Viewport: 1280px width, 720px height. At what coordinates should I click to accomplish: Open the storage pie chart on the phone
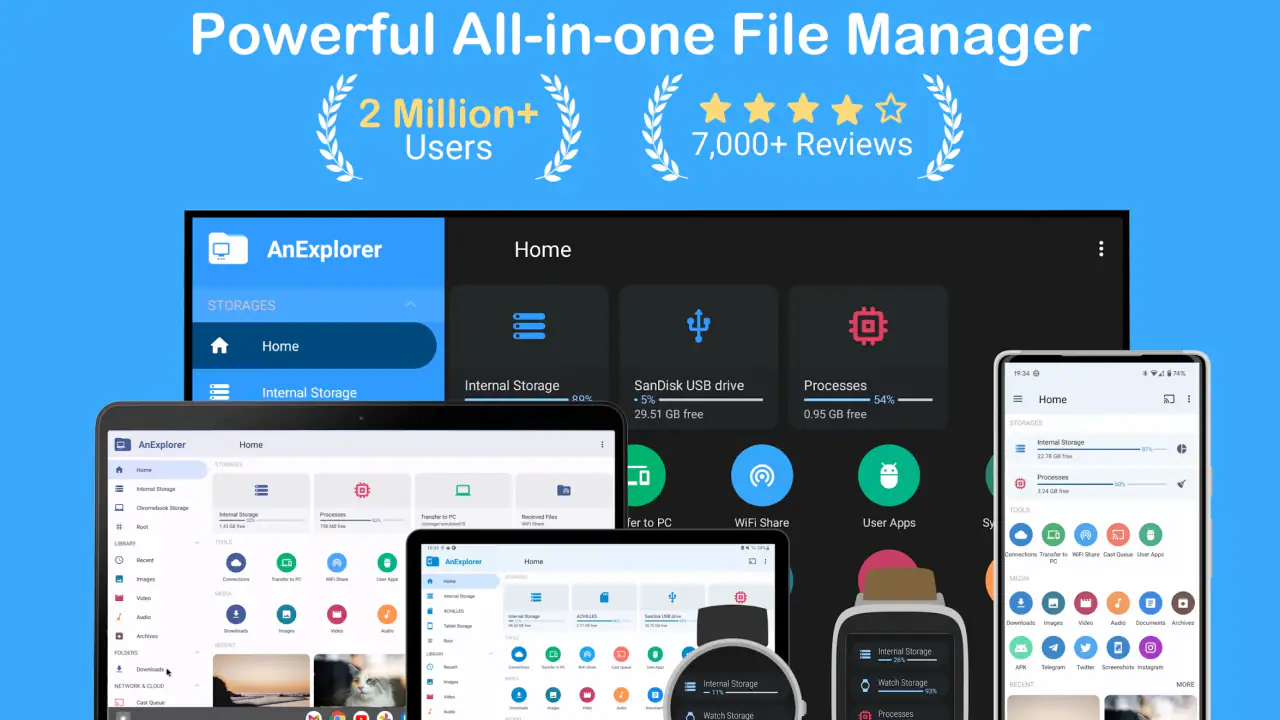click(1181, 449)
